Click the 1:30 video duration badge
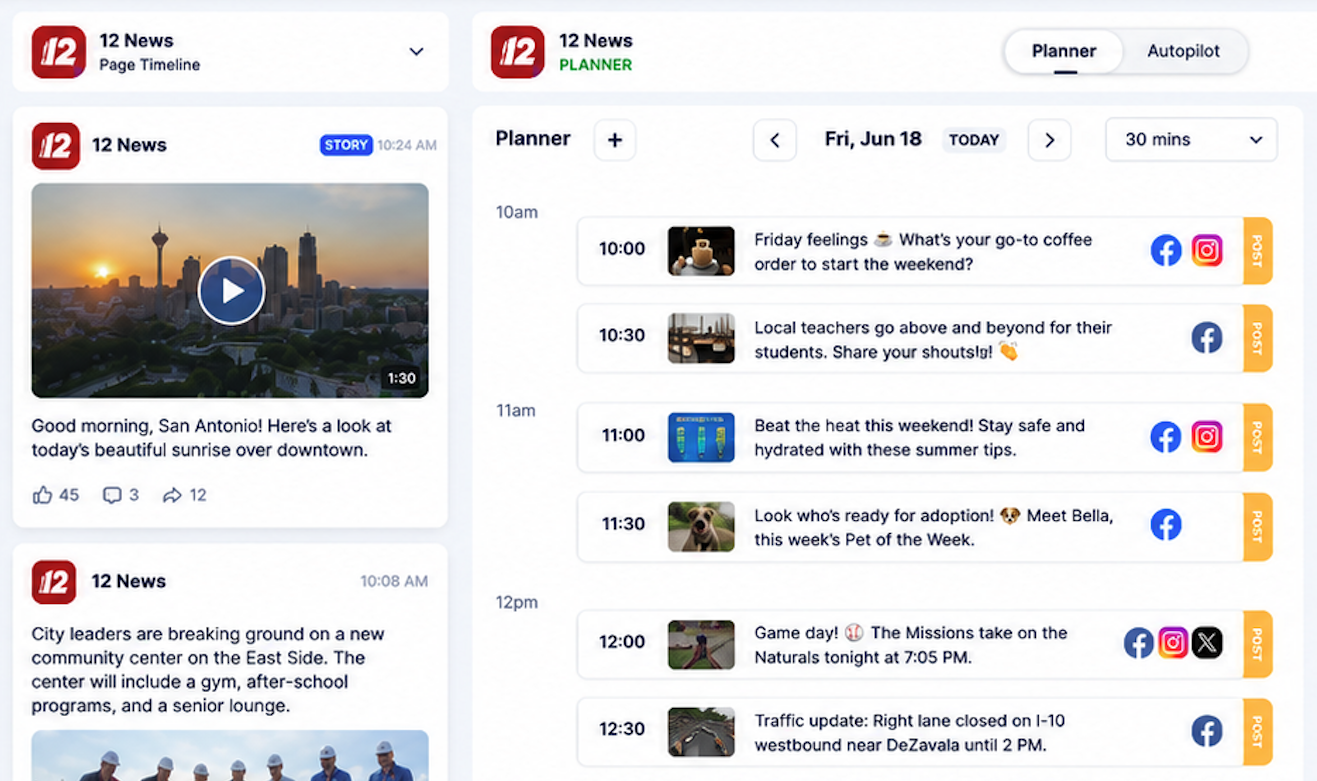The image size is (1317, 781). point(401,379)
